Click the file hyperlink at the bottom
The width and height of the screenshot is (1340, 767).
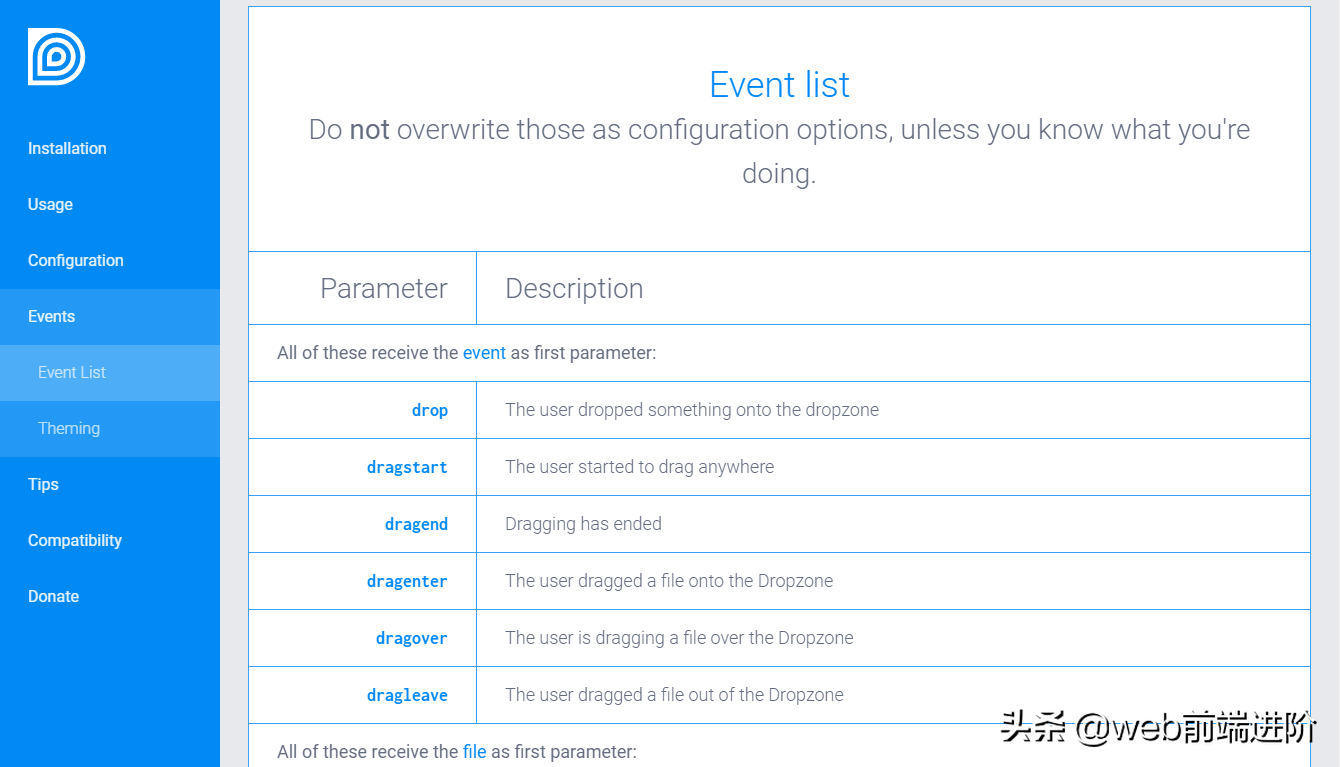[474, 751]
